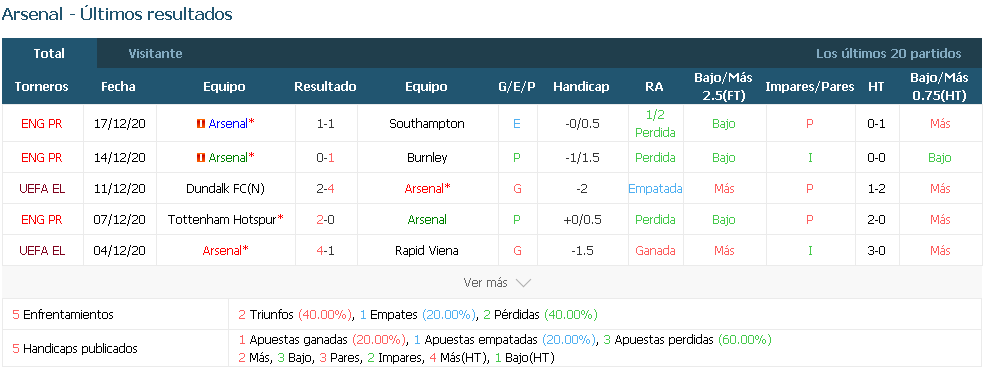This screenshot has height=378, width=991.
Task: Click the Empatada result in RA column
Action: tap(655, 188)
